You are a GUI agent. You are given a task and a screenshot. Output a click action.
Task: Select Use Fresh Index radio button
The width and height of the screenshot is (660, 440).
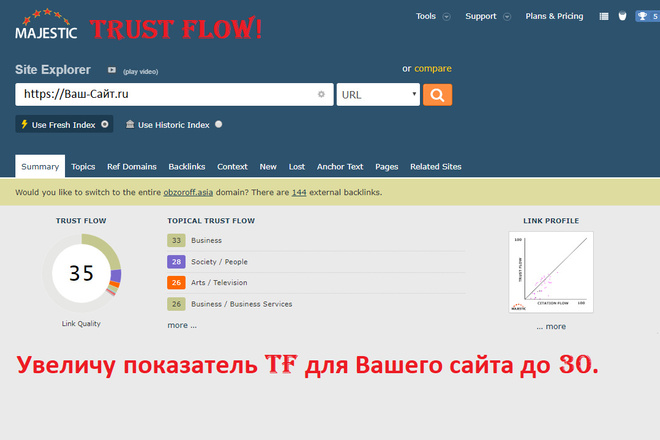coord(105,124)
